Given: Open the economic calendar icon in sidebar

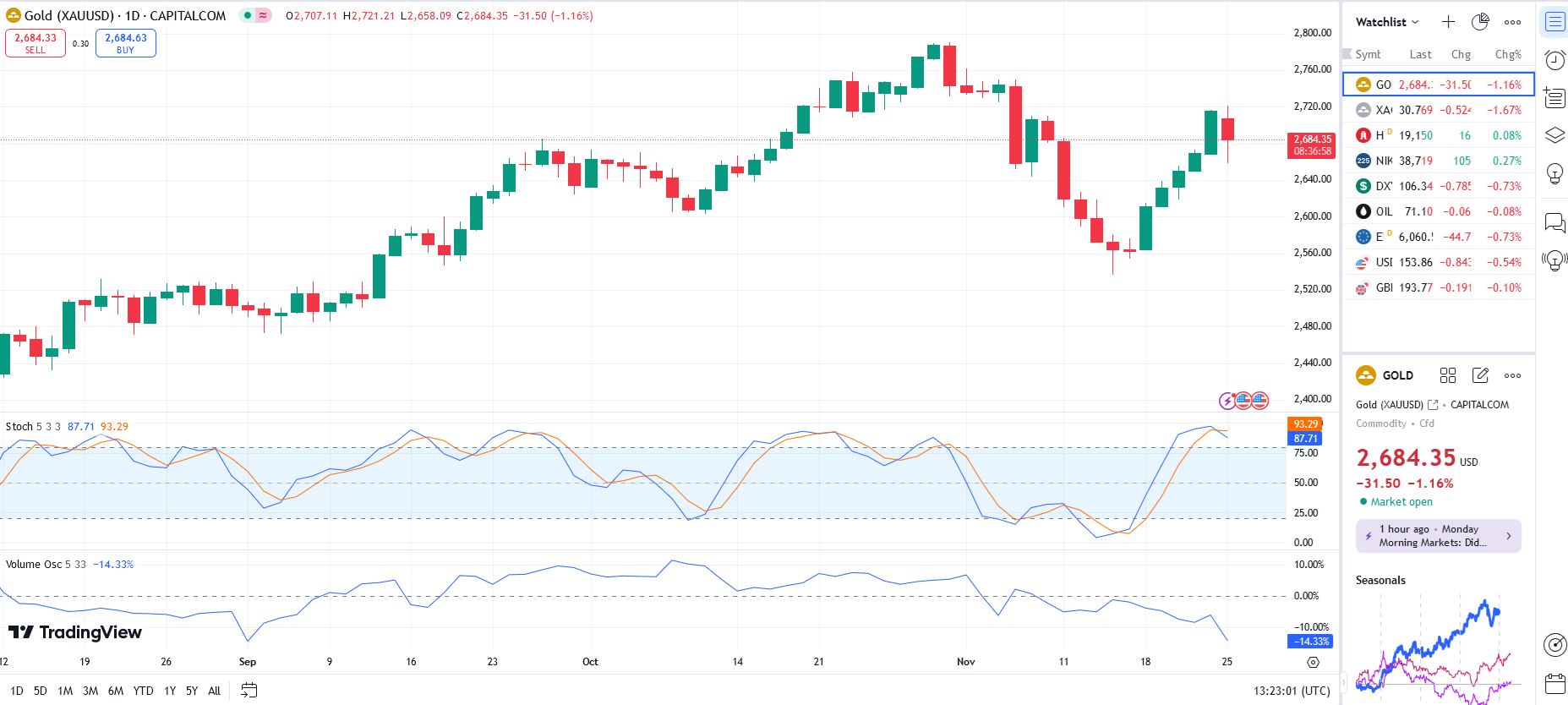Looking at the screenshot, I should (x=1554, y=682).
